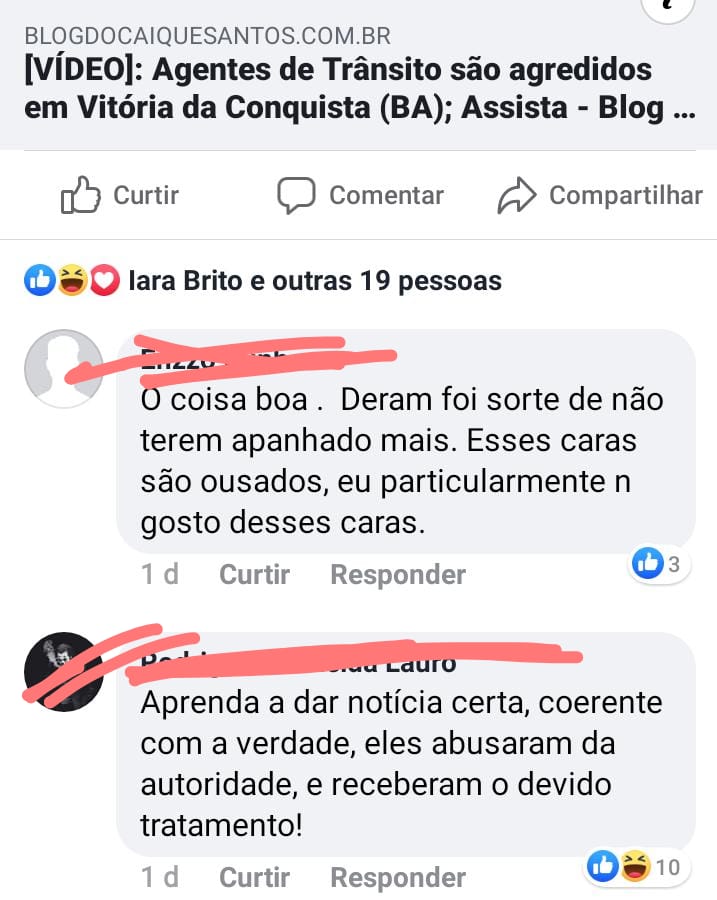The width and height of the screenshot is (717, 900).
Task: Reply to the second comment with Responder
Action: tap(398, 878)
